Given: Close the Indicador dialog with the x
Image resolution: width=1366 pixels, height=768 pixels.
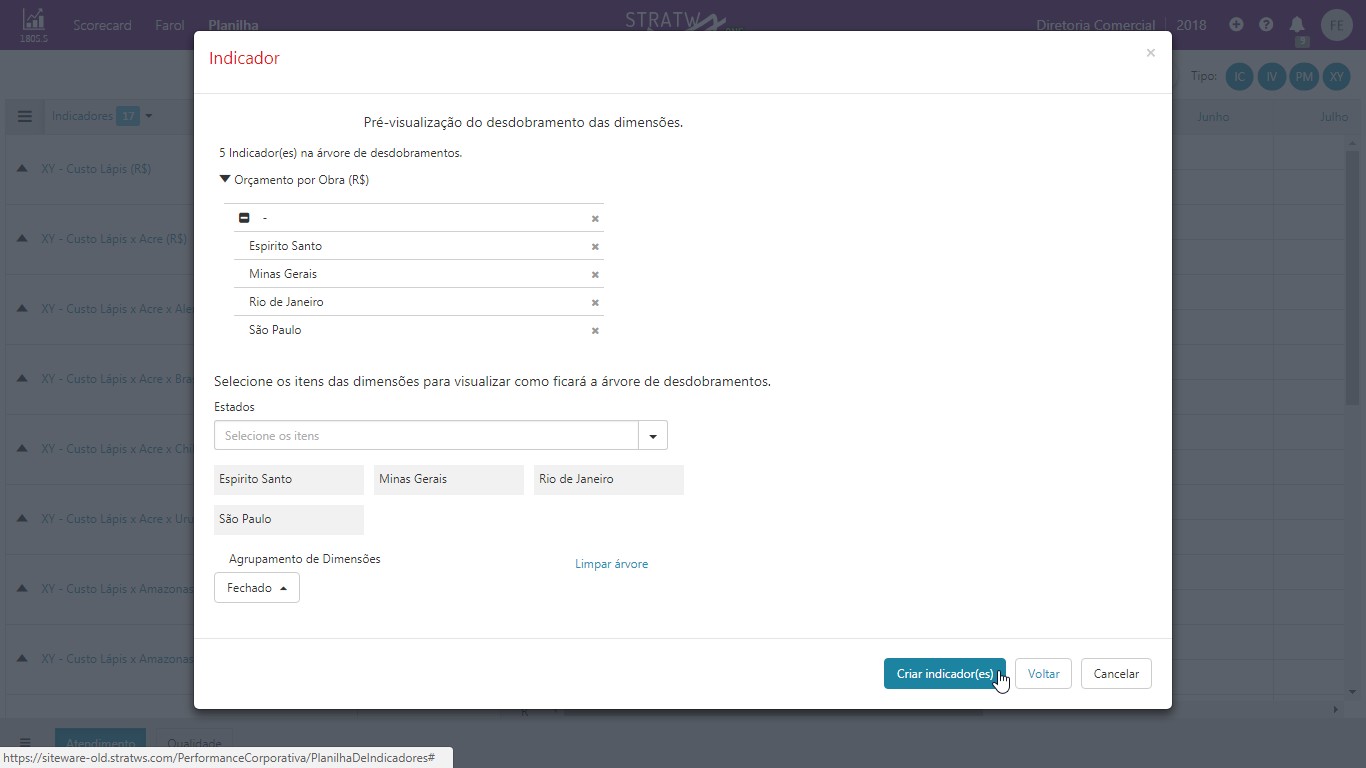Looking at the screenshot, I should [x=1151, y=53].
